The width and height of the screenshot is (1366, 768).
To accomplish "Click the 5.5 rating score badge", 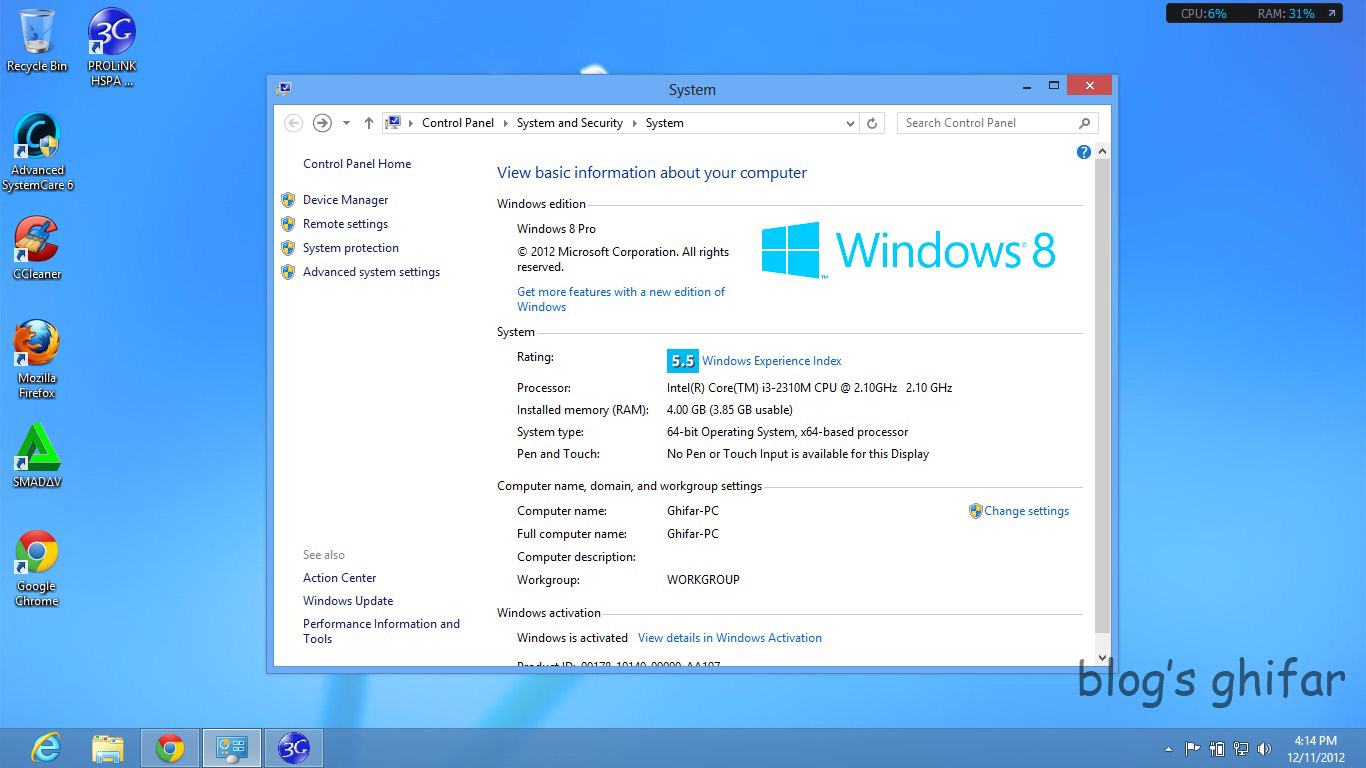I will 682,361.
